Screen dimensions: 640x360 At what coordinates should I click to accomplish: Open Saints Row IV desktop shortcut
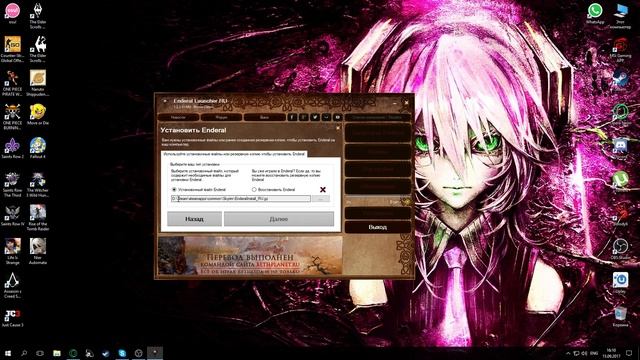click(x=12, y=216)
